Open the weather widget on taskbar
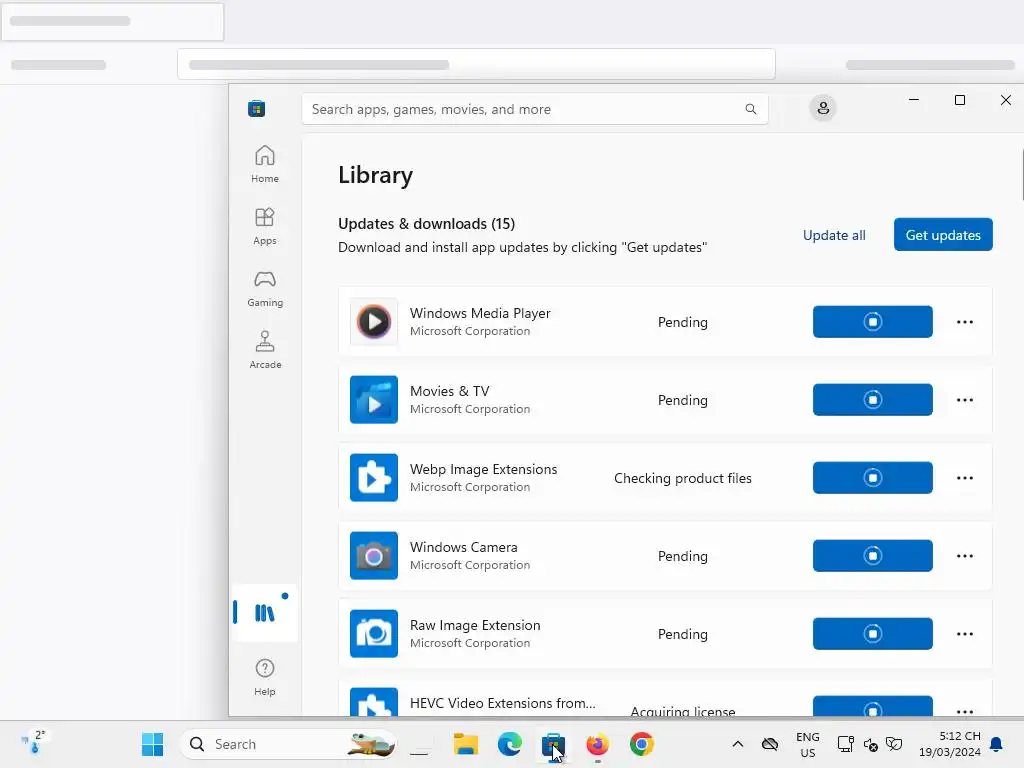 pos(34,743)
